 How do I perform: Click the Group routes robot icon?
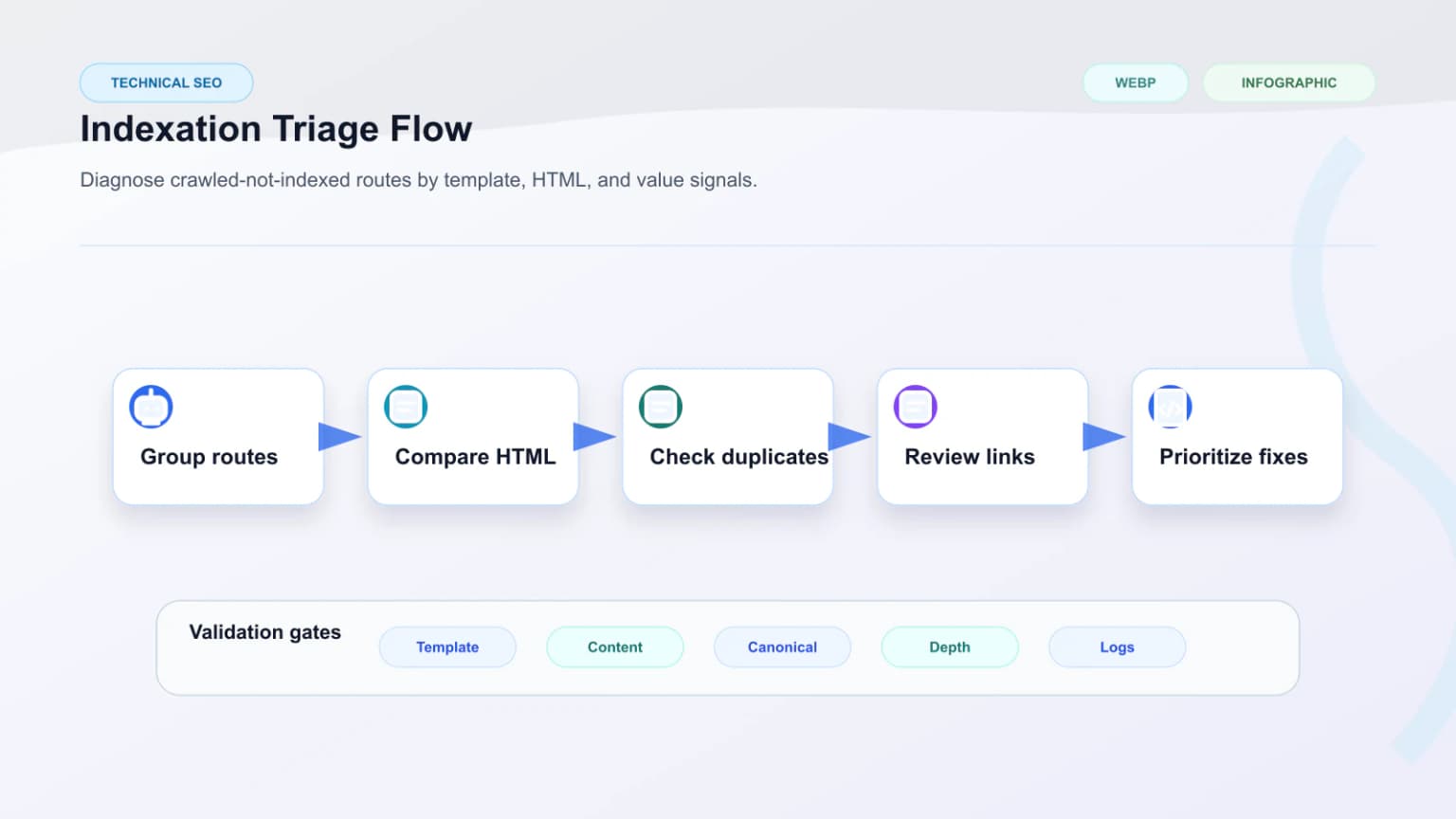tap(151, 407)
